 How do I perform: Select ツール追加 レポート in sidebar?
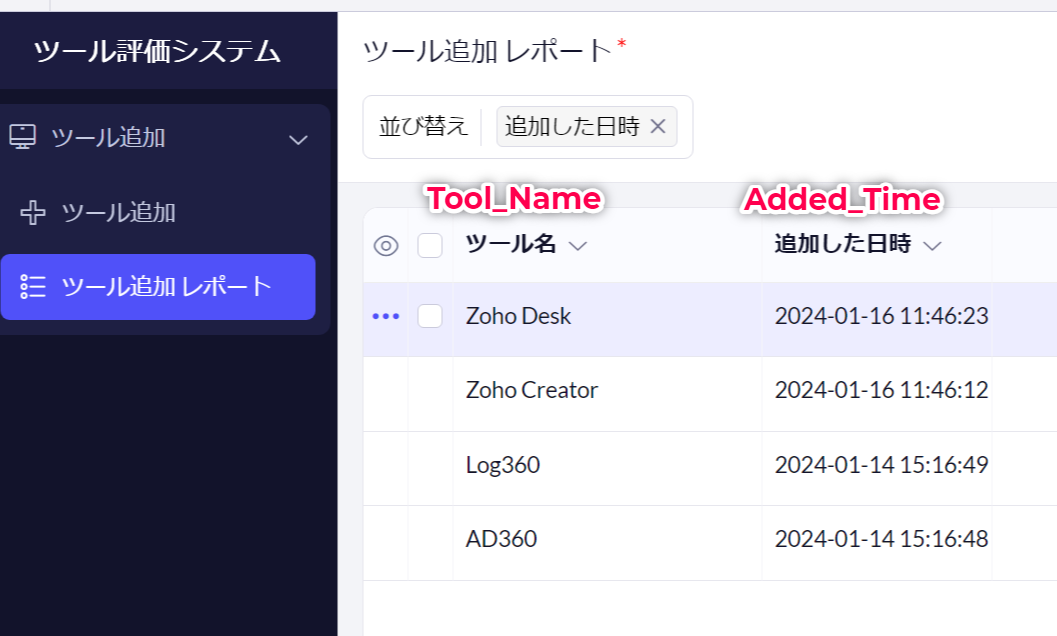[166, 286]
